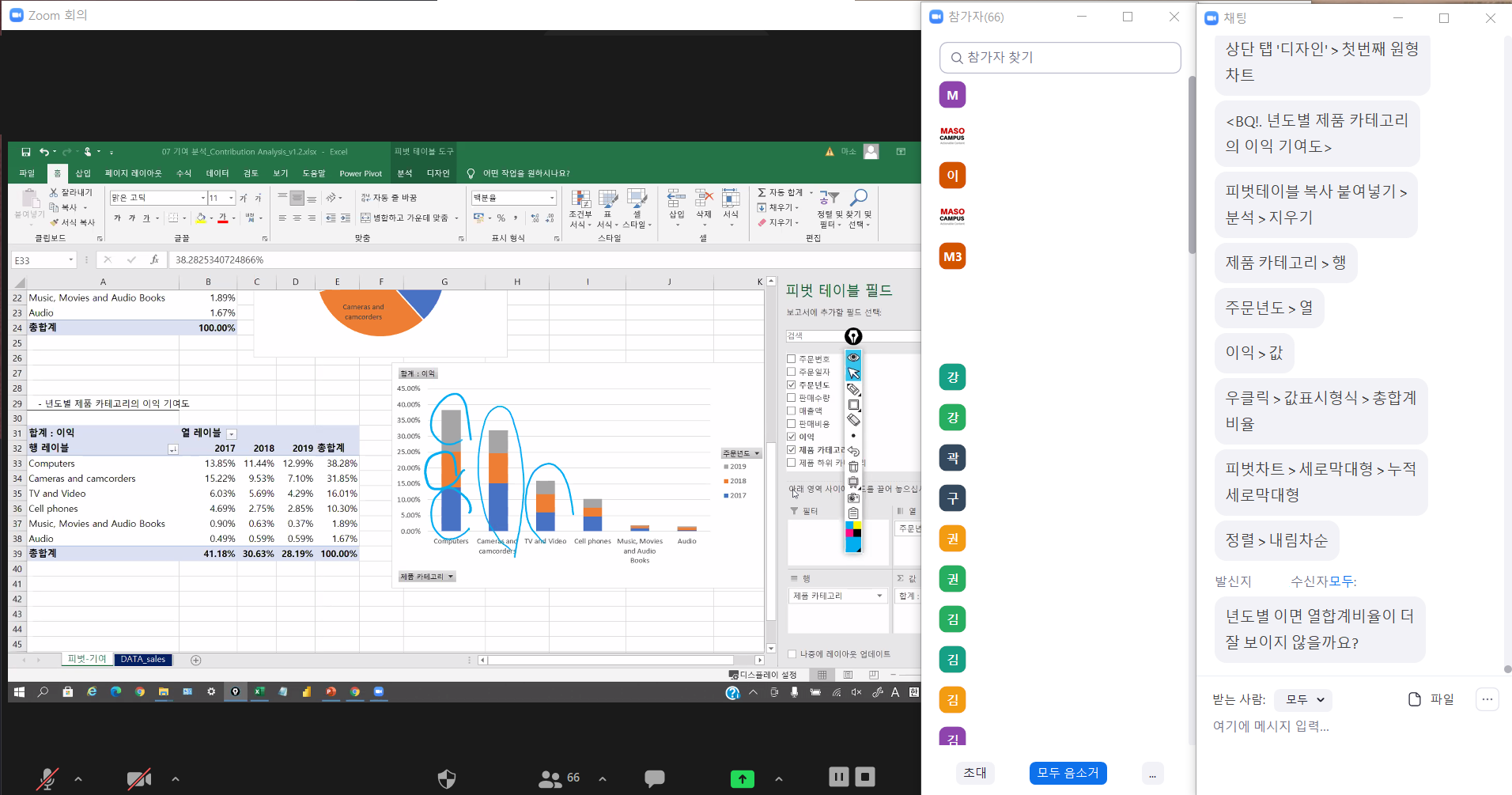Select the eraser tool in the annotation toolbar
Screen dimensions: 1512x795
click(x=853, y=420)
